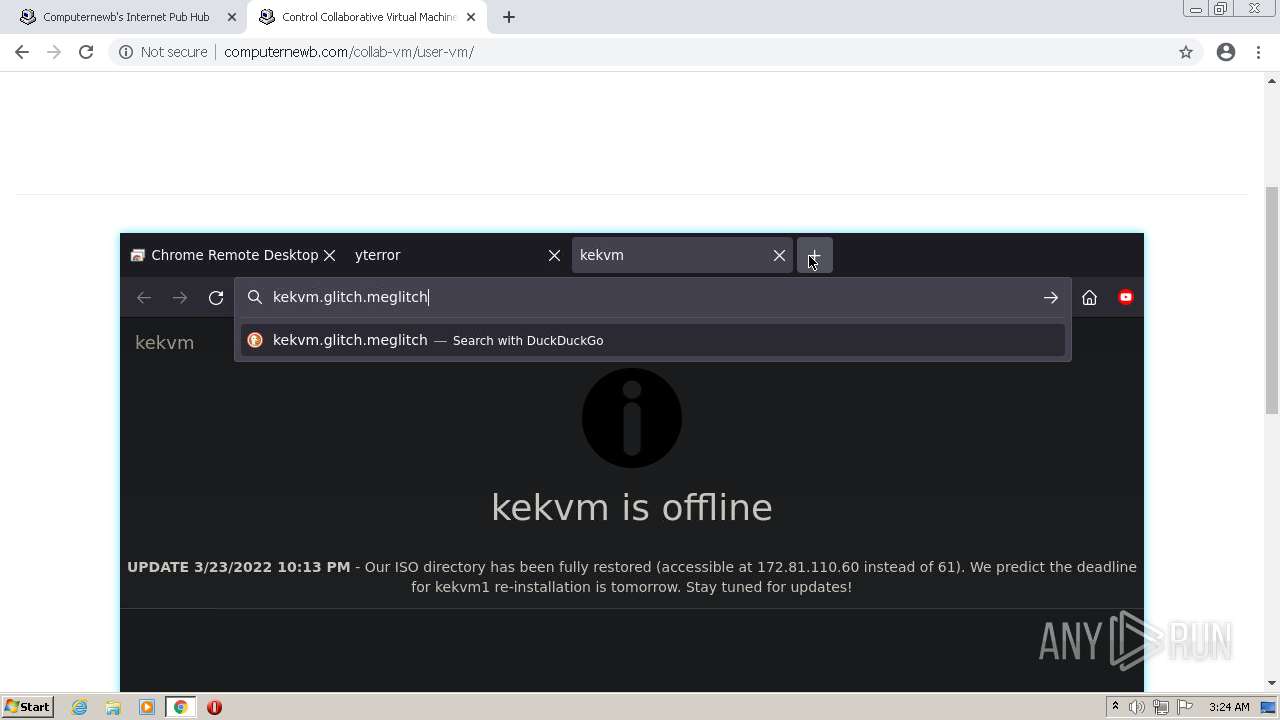Go back in the outer Chrome browser

pos(22,52)
